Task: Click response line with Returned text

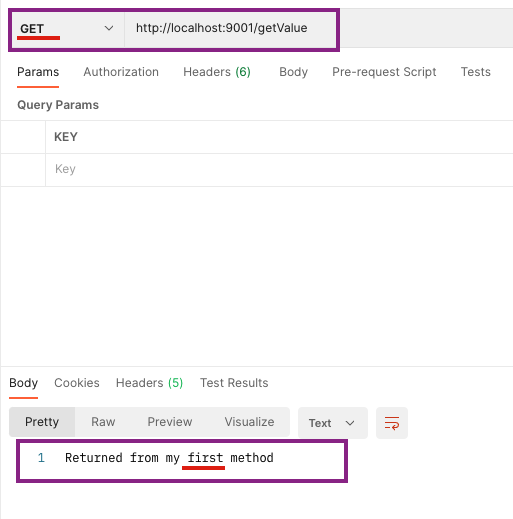Action: tap(169, 458)
